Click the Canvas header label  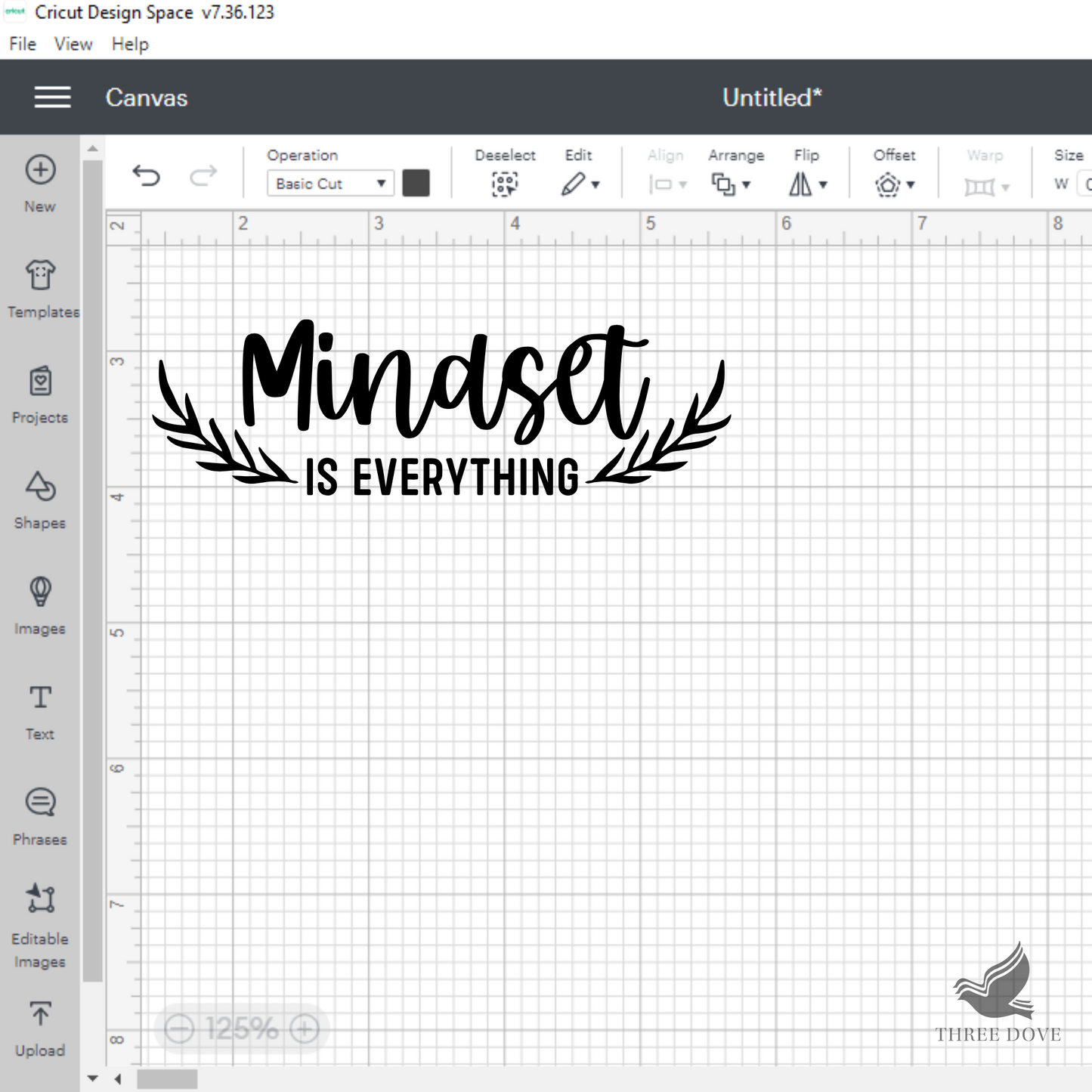[147, 97]
